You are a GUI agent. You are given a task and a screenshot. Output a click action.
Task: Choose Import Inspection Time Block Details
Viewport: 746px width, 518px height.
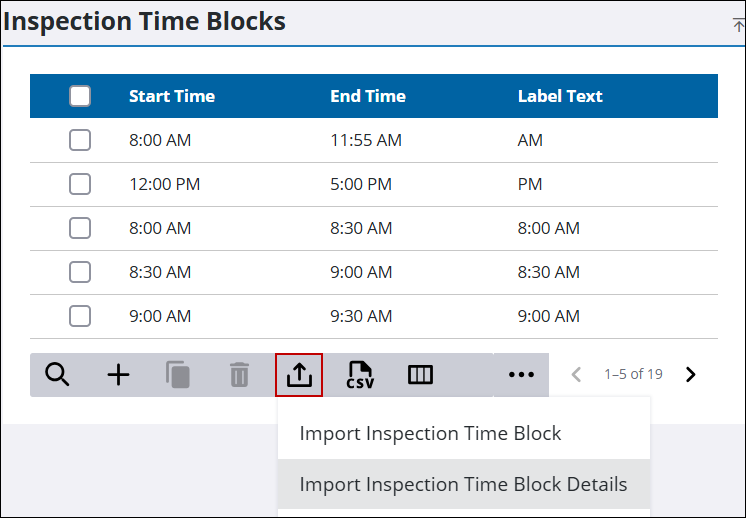pyautogui.click(x=463, y=484)
